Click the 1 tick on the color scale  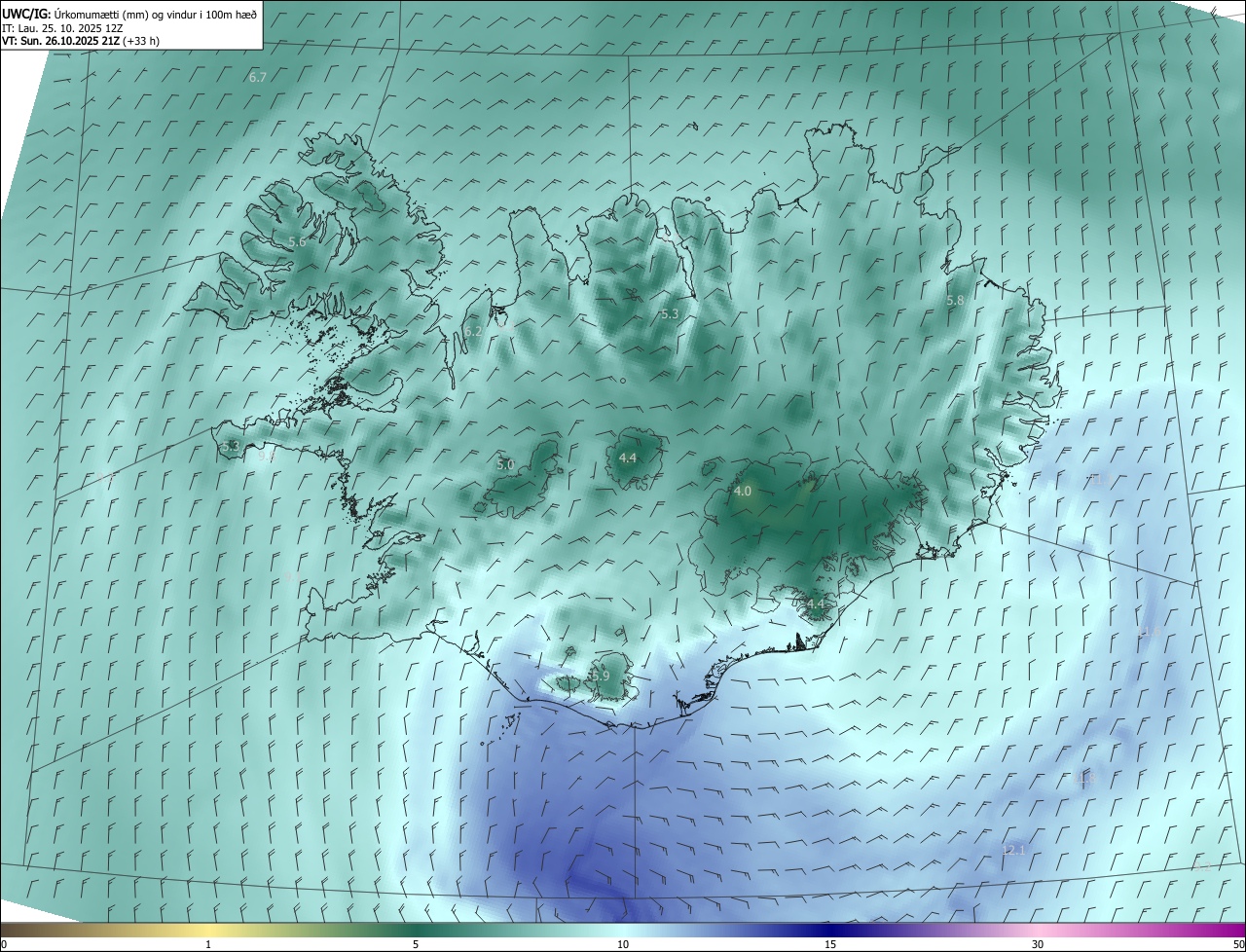point(208,944)
